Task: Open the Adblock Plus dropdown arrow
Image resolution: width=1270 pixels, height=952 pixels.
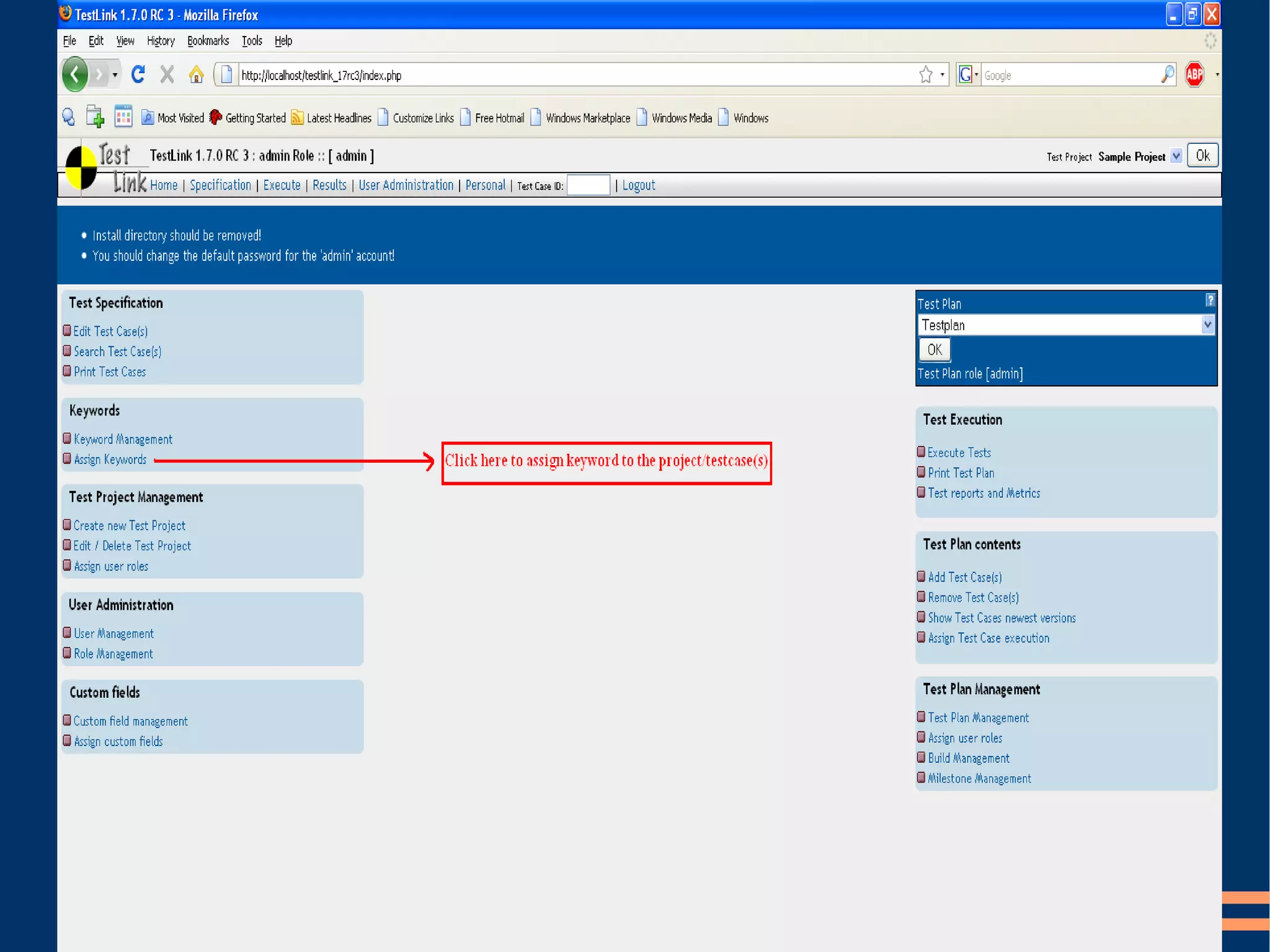Action: pos(1216,74)
